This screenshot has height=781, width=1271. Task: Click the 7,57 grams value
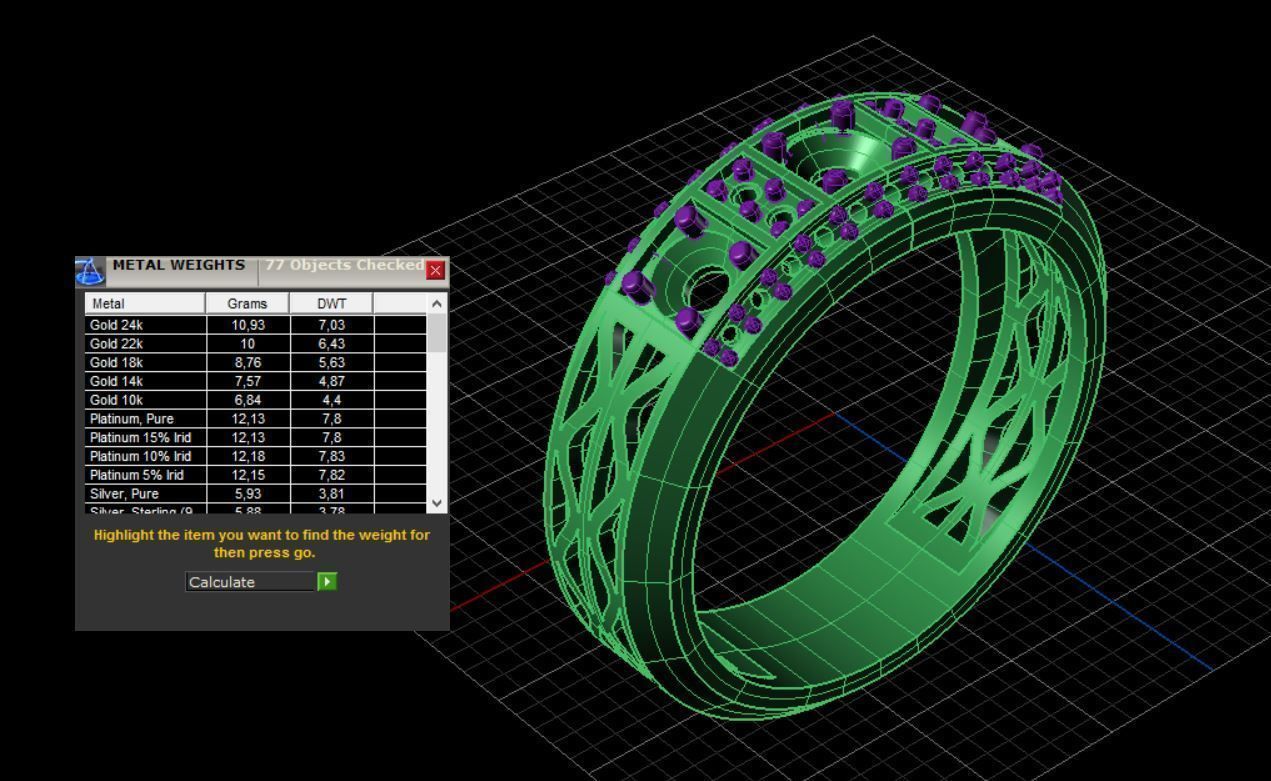pos(247,381)
